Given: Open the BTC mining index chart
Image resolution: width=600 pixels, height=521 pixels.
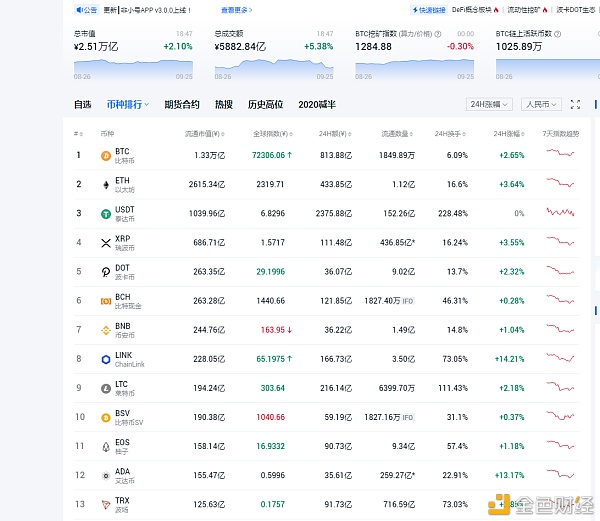Looking at the screenshot, I should point(414,69).
